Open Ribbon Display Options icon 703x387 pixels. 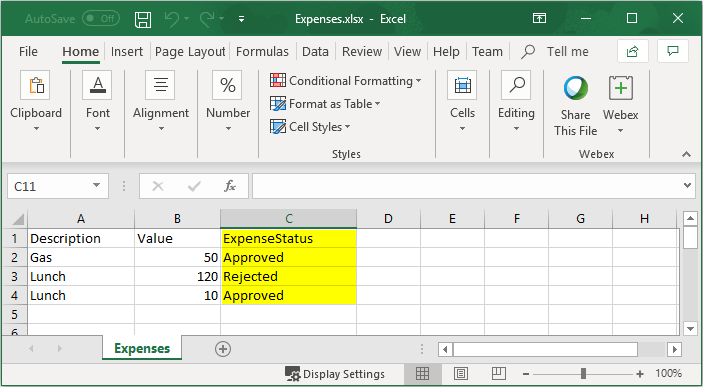539,18
